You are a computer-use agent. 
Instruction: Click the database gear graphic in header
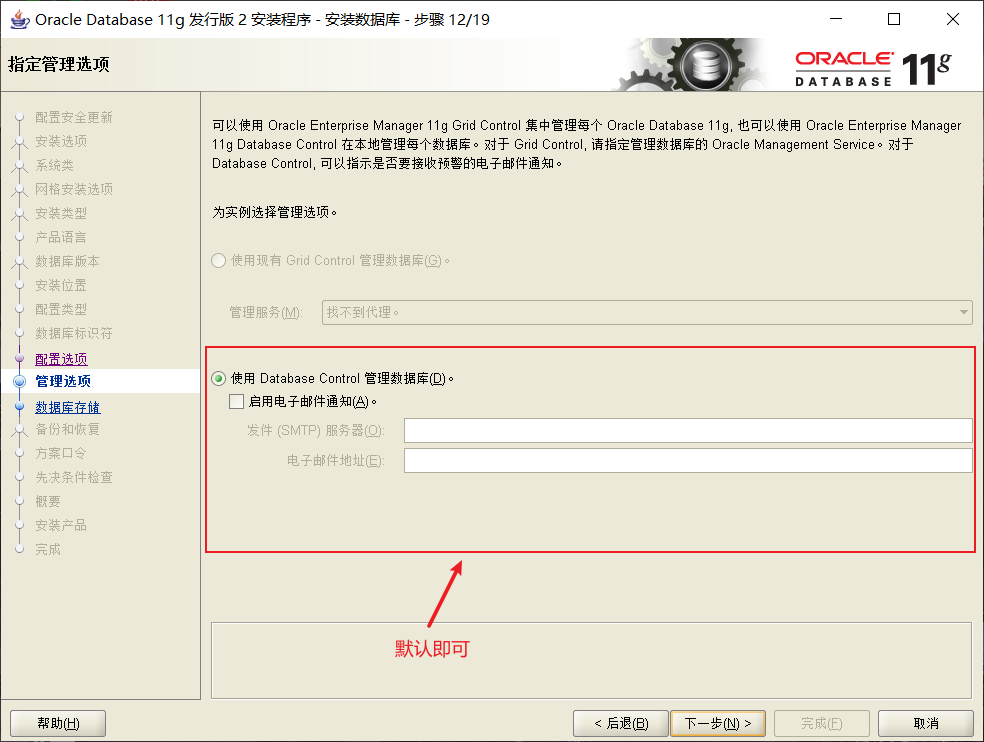pos(690,65)
